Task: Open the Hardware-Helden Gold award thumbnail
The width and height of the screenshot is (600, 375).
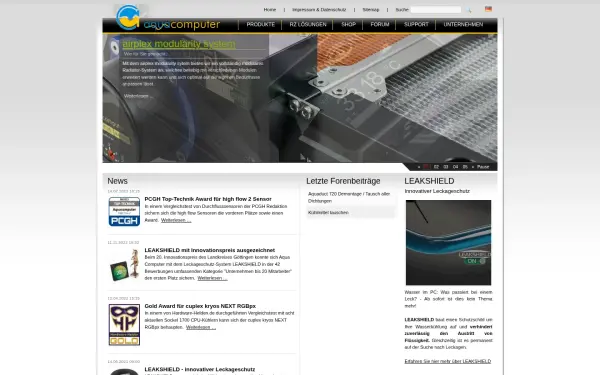Action: (x=124, y=325)
